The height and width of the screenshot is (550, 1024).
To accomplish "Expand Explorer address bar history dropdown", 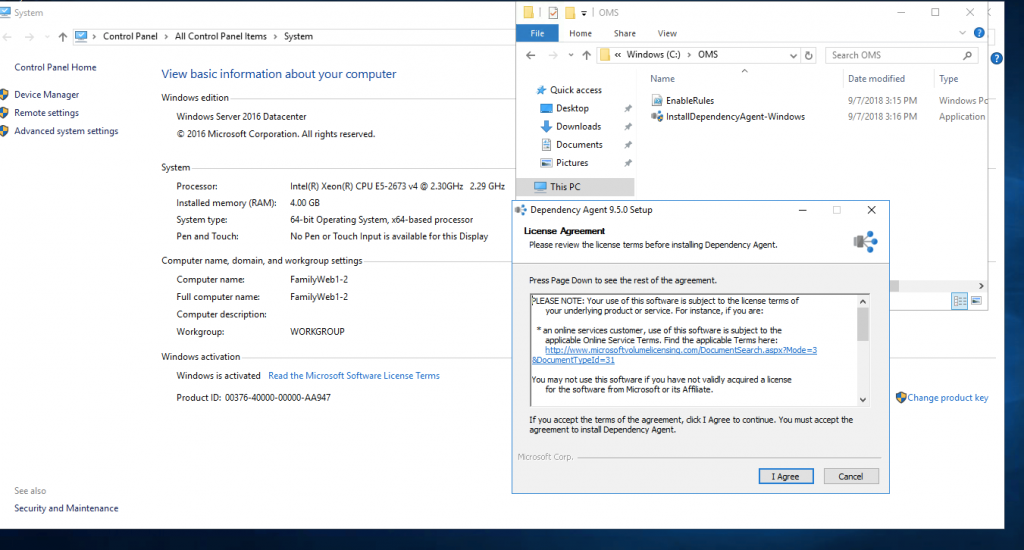I will tap(793, 56).
